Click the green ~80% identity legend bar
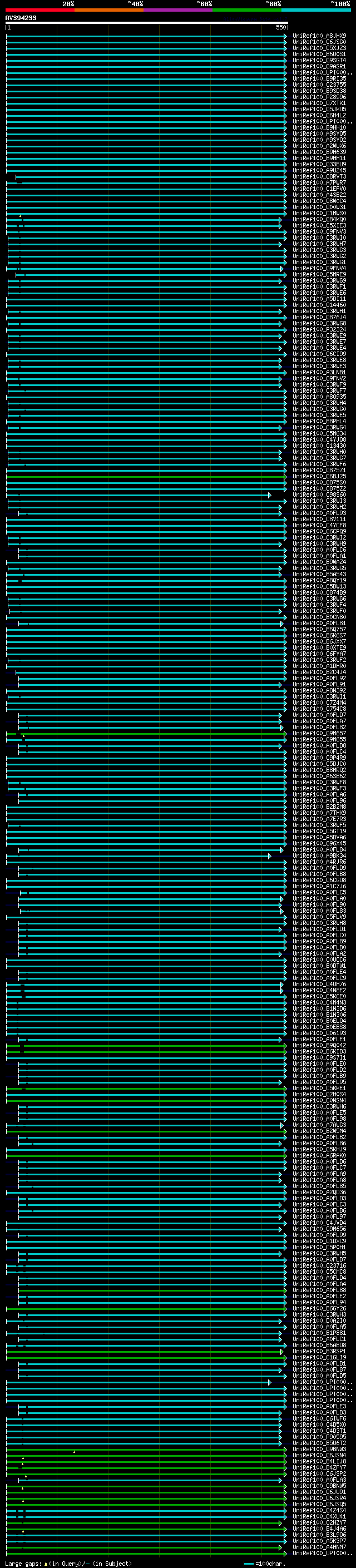The image size is (356, 1568). coord(247,10)
